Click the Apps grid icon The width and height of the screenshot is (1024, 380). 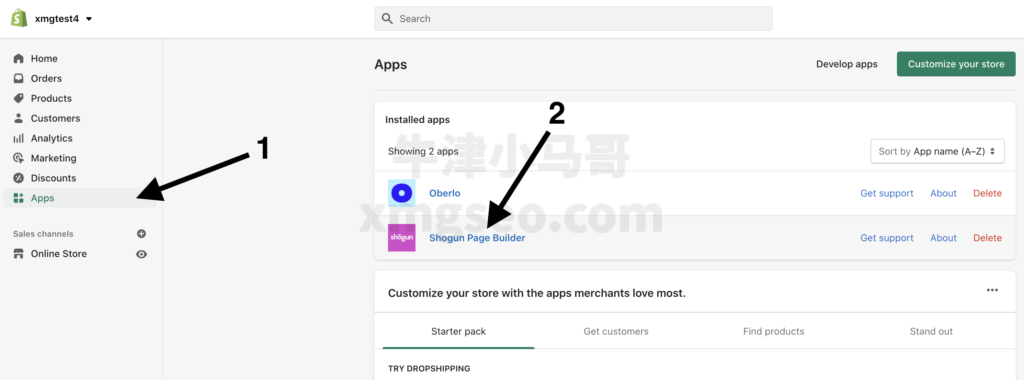point(19,198)
